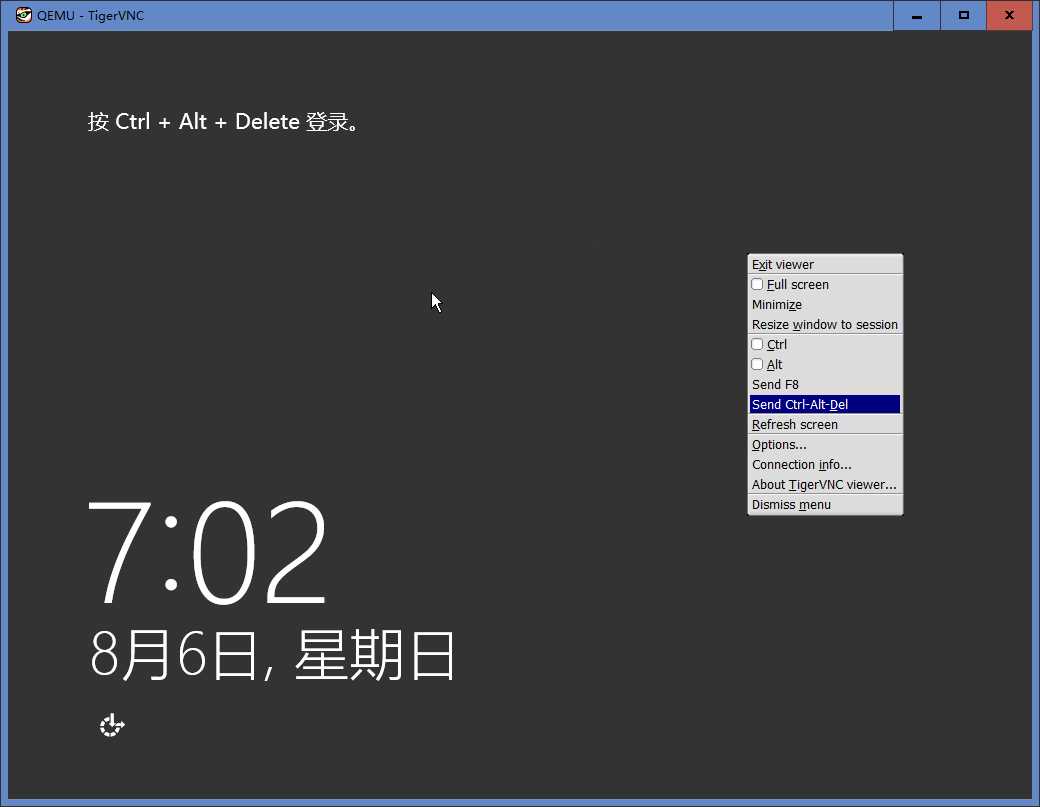The image size is (1040, 807).
Task: Open Options... from the menu
Action: click(x=824, y=444)
